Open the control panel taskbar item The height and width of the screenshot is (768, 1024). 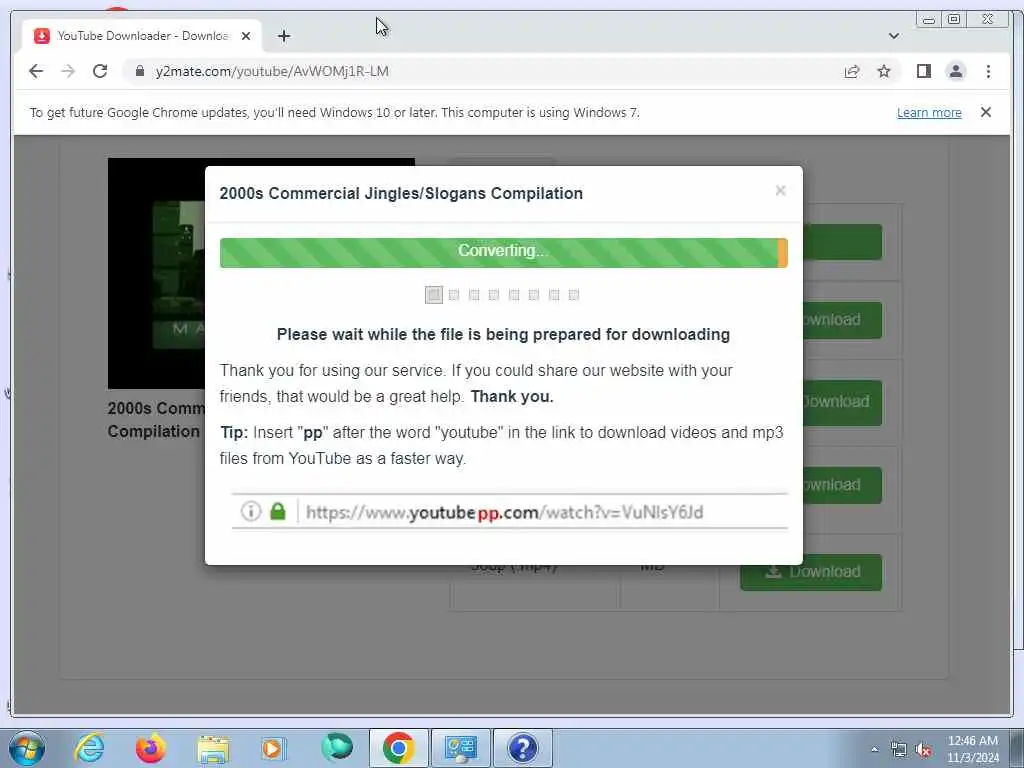460,748
